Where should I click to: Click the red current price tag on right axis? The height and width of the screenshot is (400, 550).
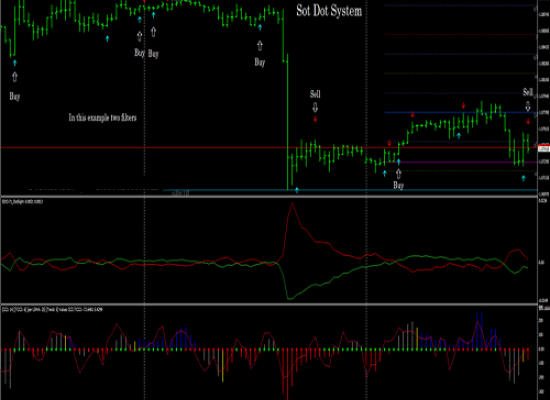(544, 148)
